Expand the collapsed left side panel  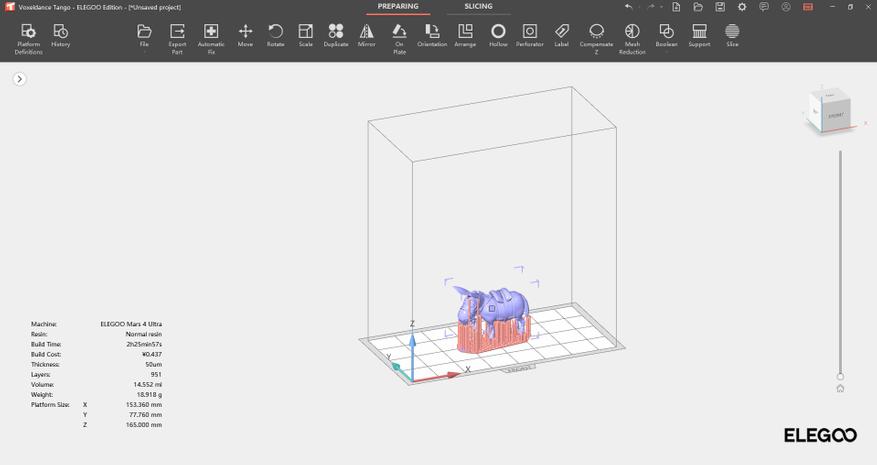pyautogui.click(x=19, y=79)
